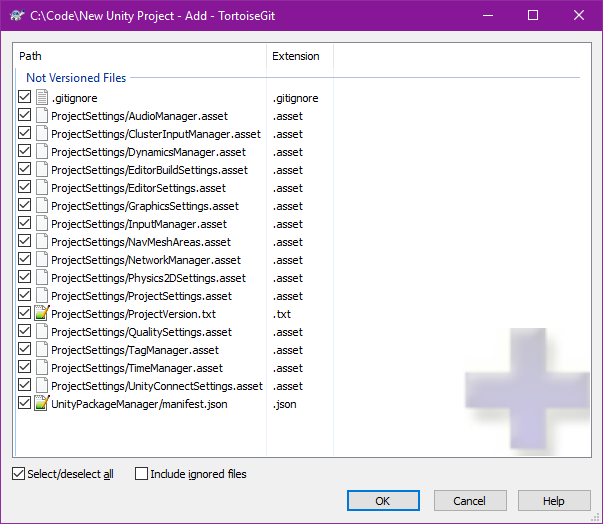Image resolution: width=603 pixels, height=524 pixels.
Task: Click the TimeManager.asset file icon
Action: tap(42, 368)
